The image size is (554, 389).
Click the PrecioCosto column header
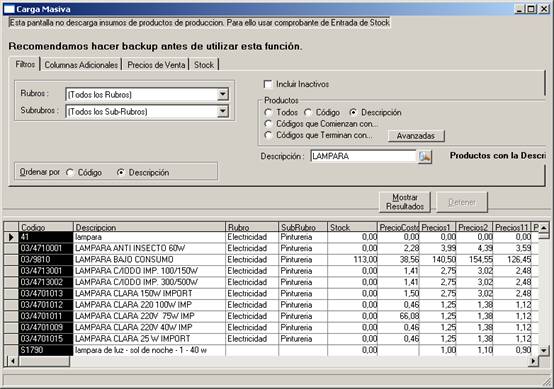[x=398, y=227]
